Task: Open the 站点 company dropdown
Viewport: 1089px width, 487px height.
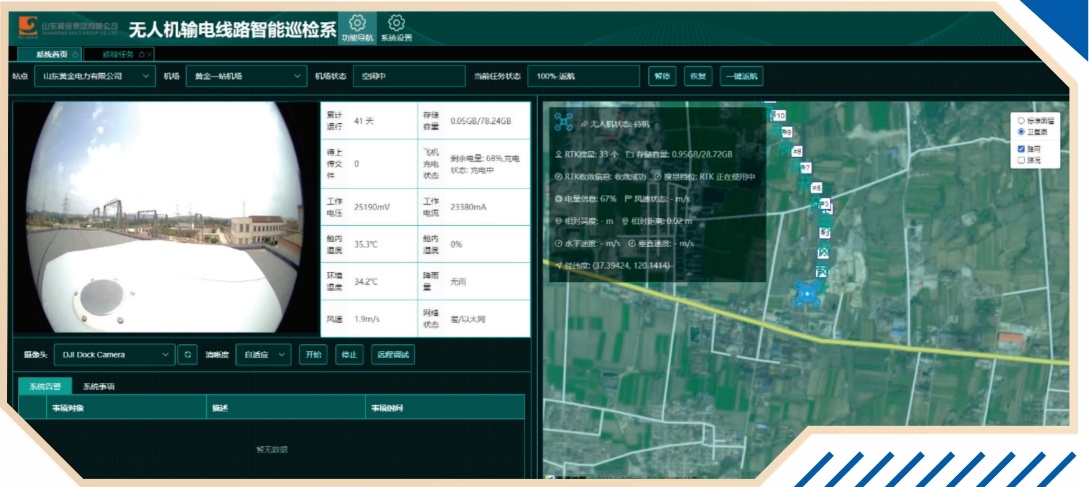Action: (94, 76)
